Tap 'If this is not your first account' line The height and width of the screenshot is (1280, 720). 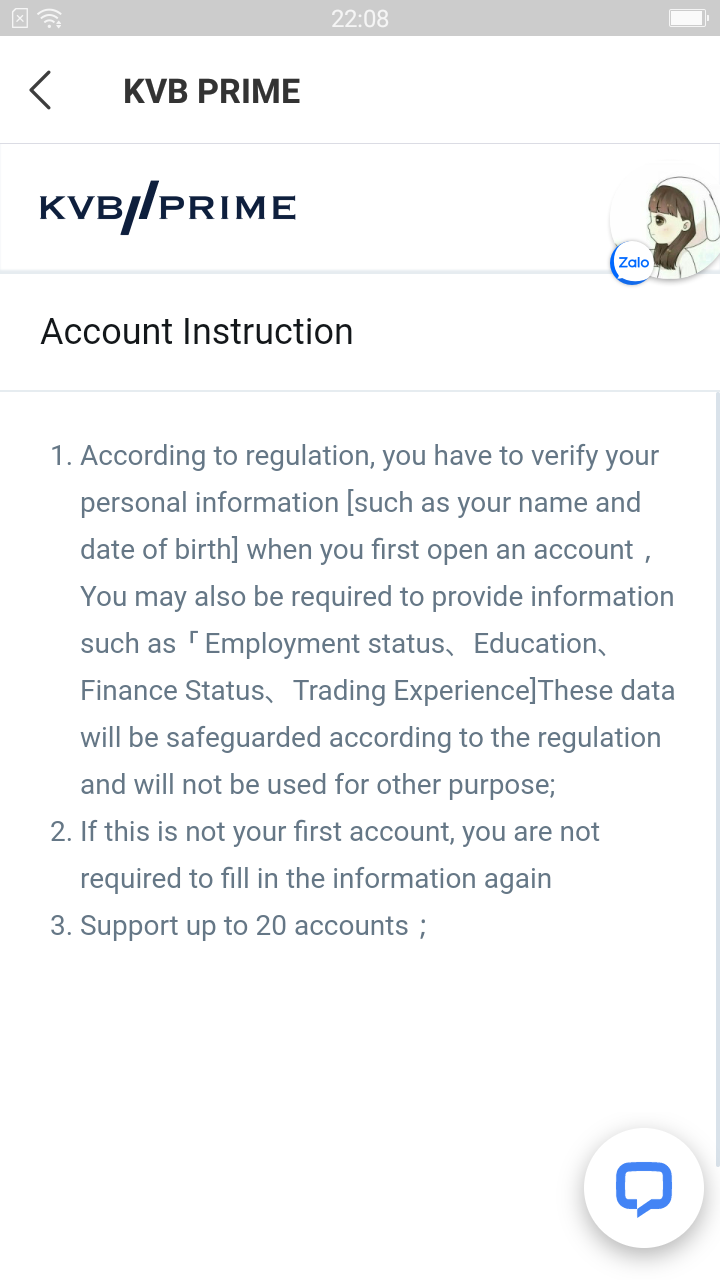pyautogui.click(x=340, y=831)
